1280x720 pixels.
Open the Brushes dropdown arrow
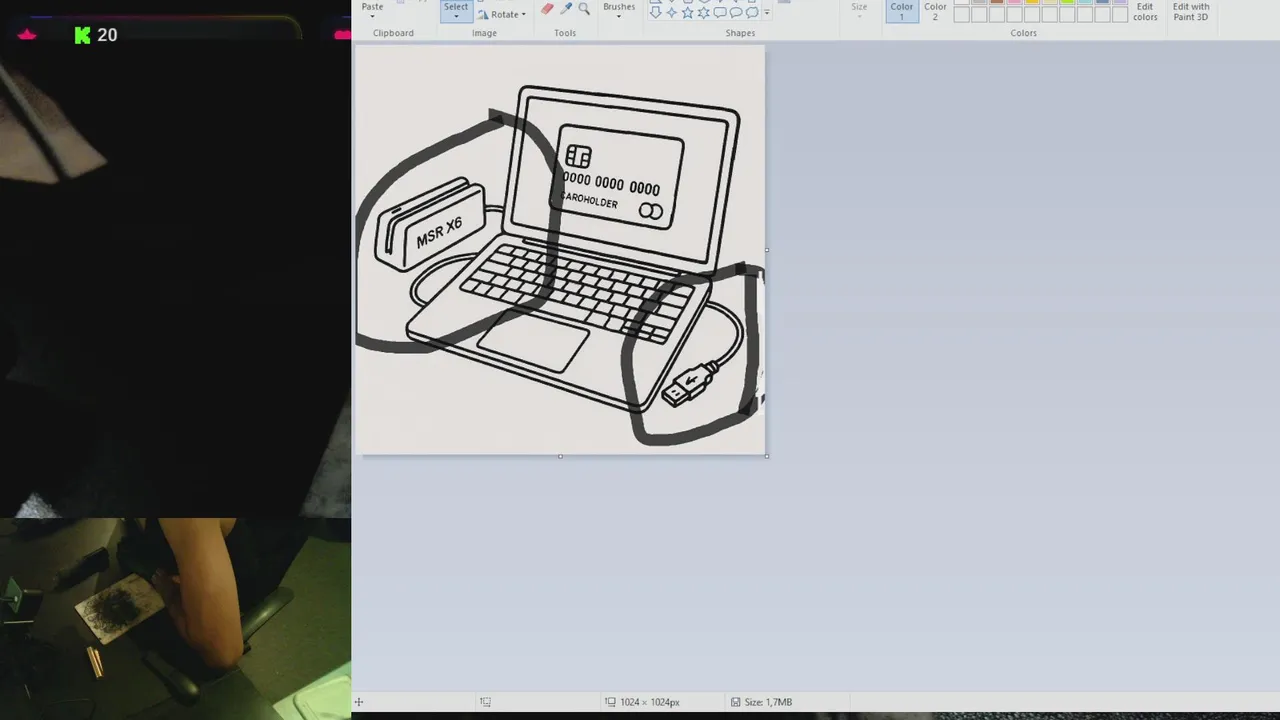[x=619, y=16]
